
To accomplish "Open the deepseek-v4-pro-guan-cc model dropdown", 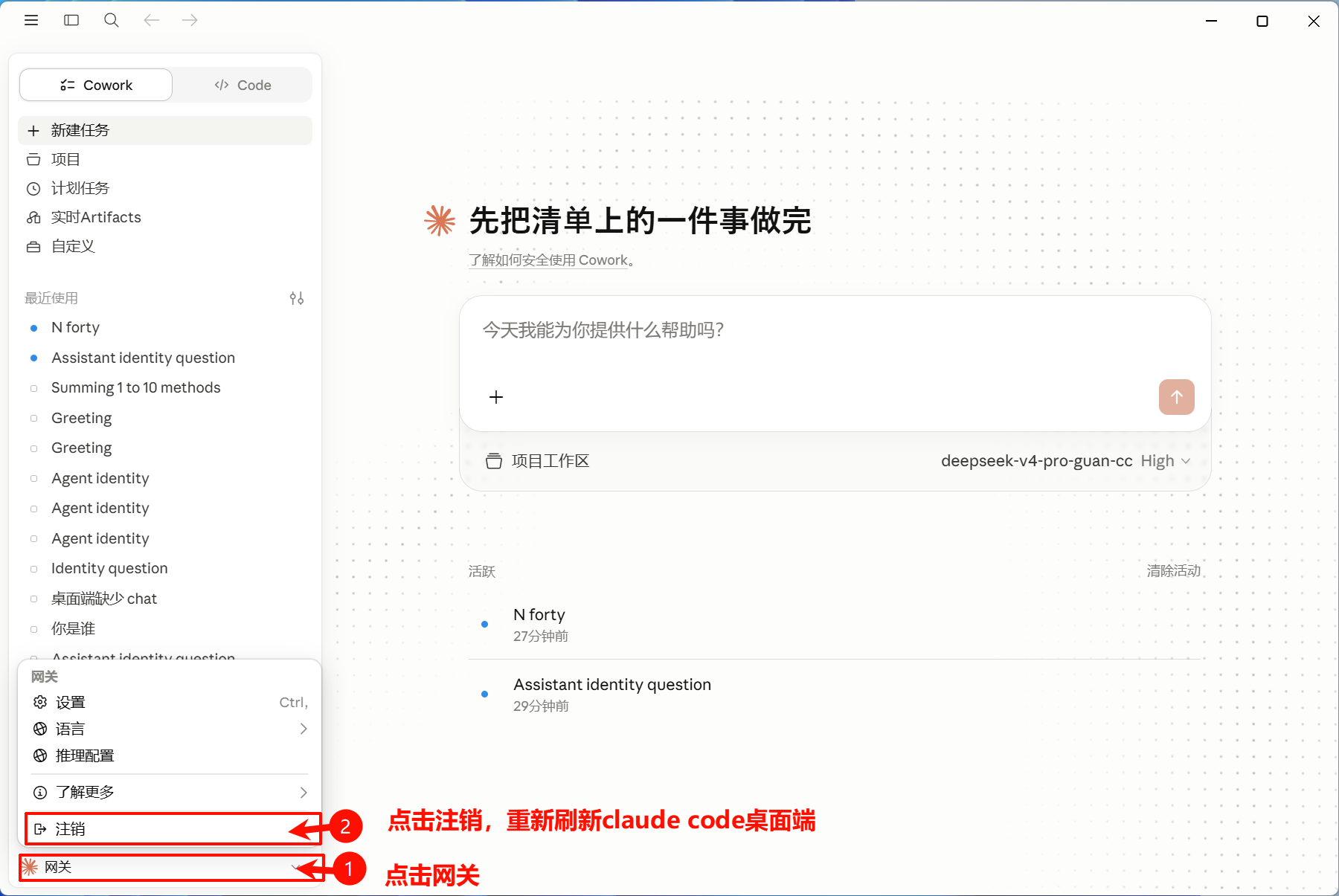I will click(x=1065, y=461).
